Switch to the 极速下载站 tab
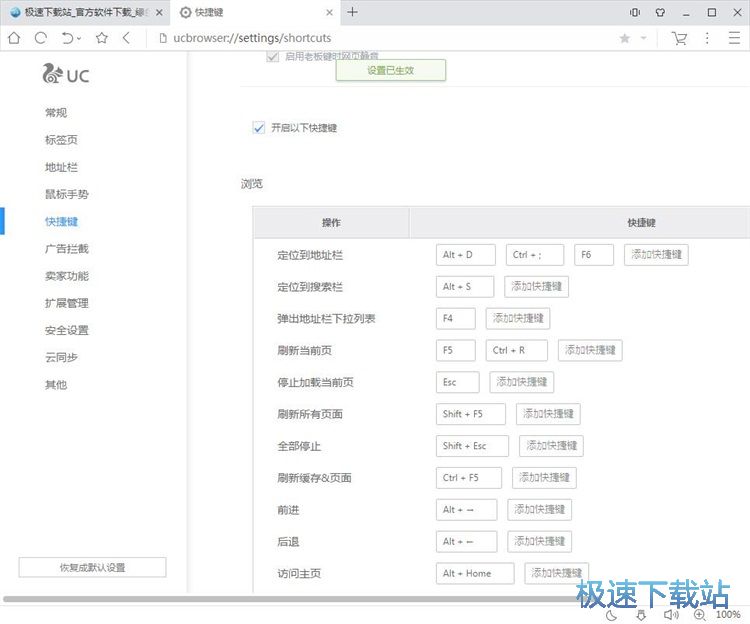 85,12
